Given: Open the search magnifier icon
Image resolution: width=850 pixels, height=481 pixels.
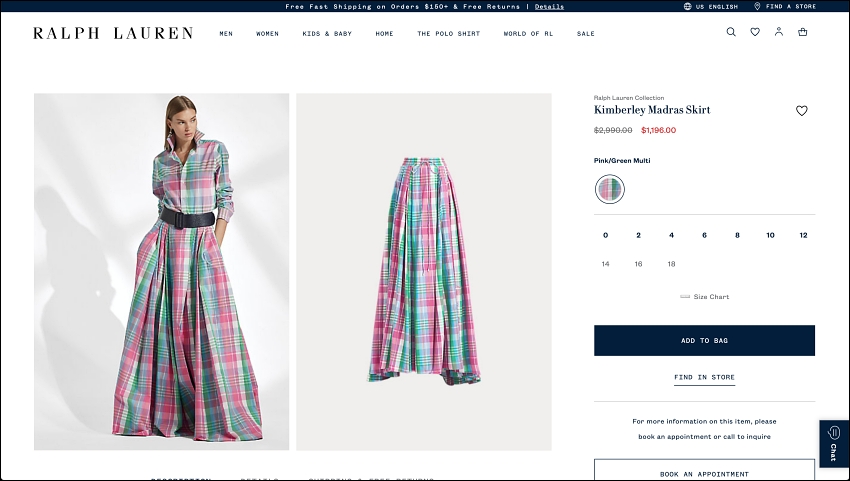Looking at the screenshot, I should (731, 32).
